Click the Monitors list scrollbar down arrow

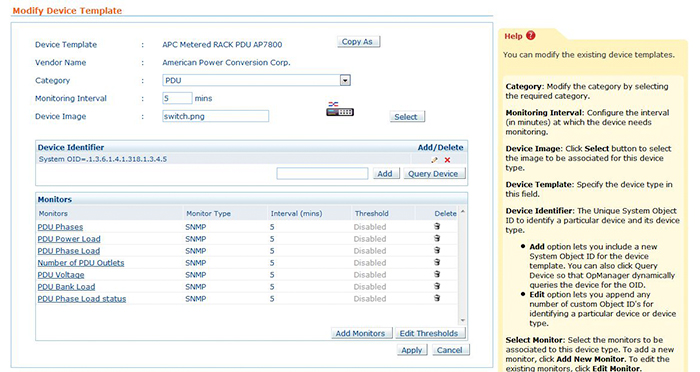tap(462, 320)
